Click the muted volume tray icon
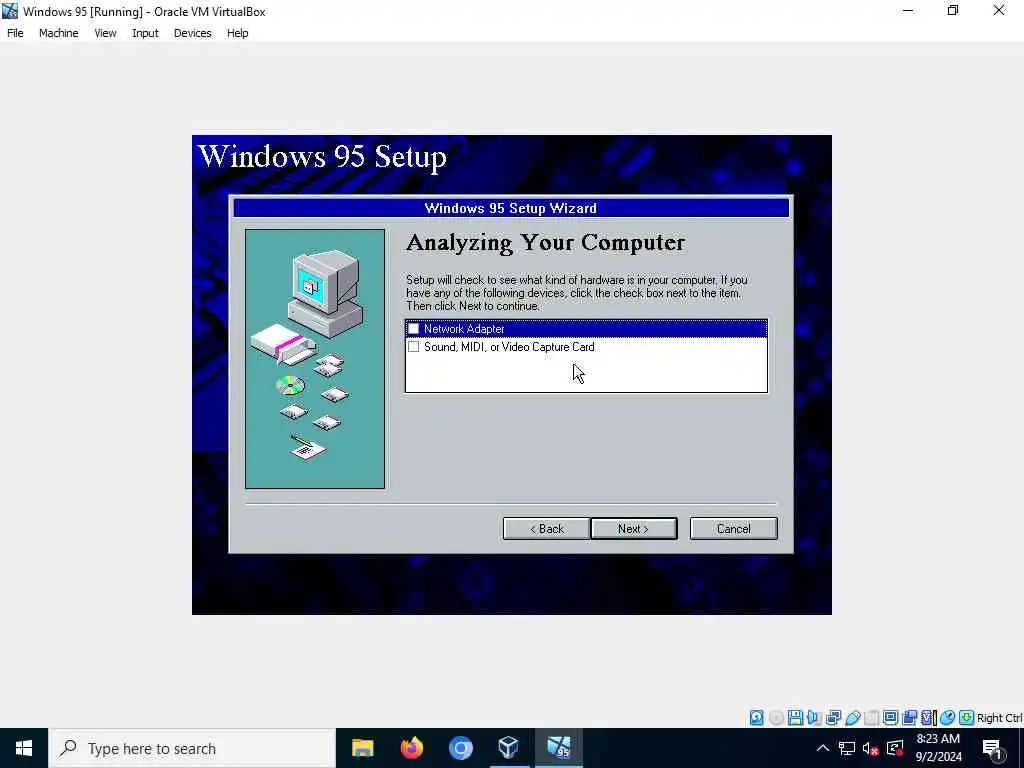This screenshot has width=1024, height=768. click(x=871, y=748)
